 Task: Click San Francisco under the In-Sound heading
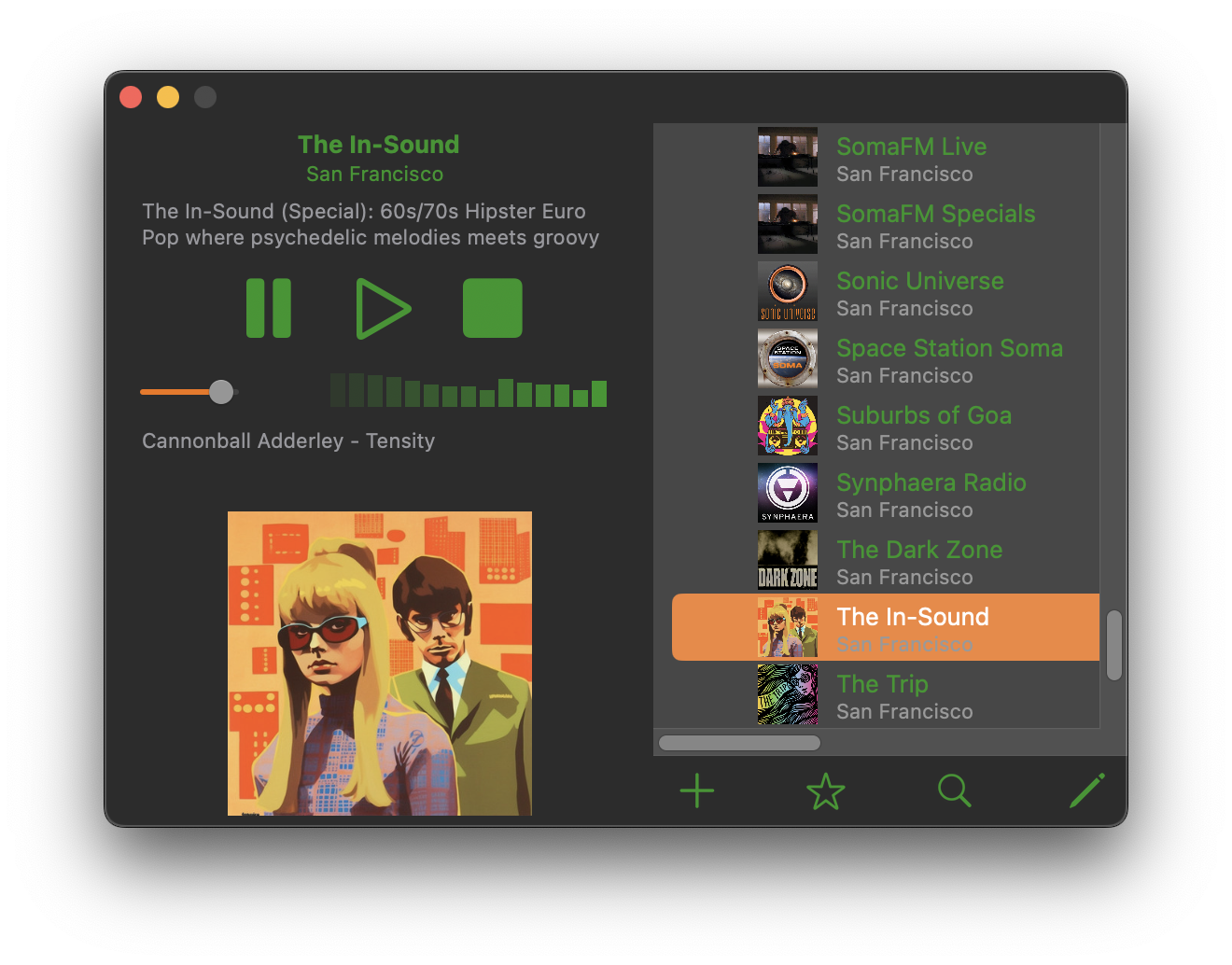[375, 175]
